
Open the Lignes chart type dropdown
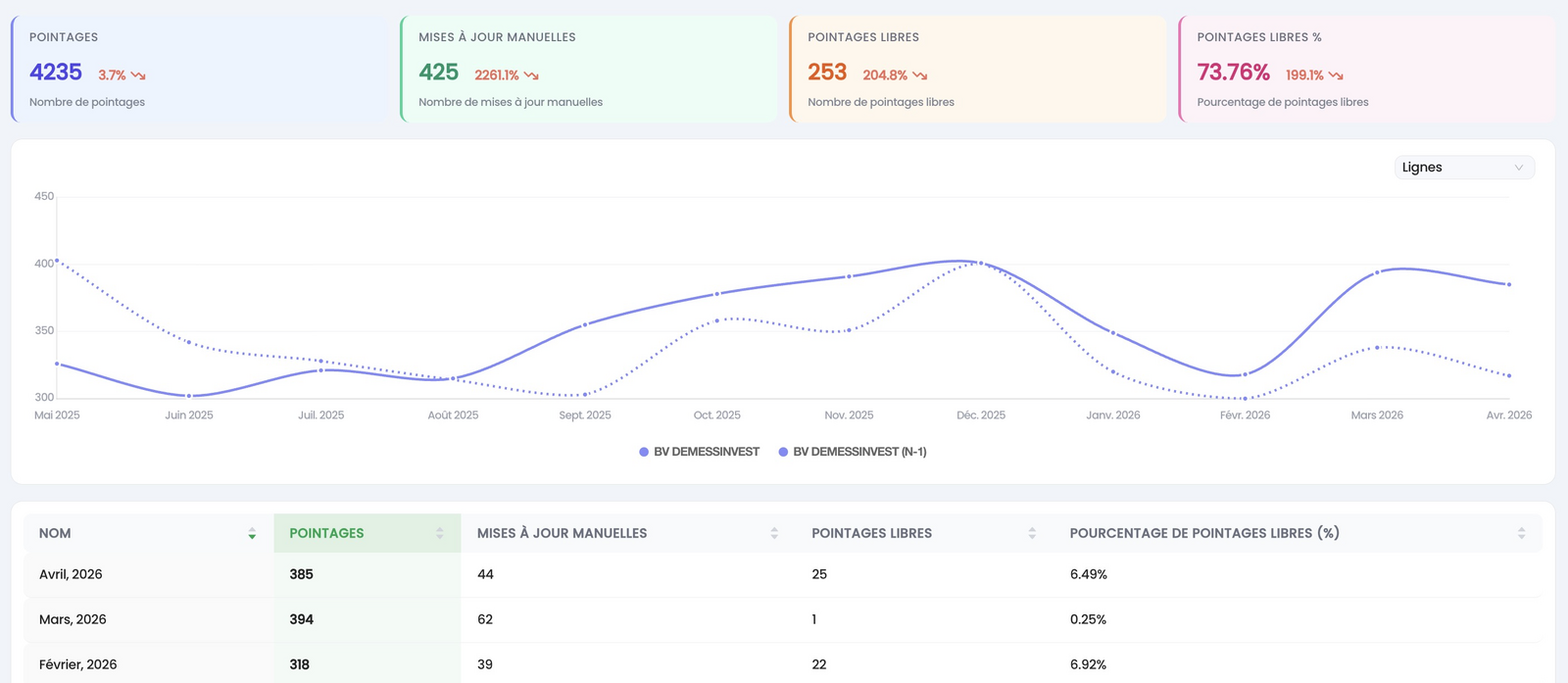1464,168
